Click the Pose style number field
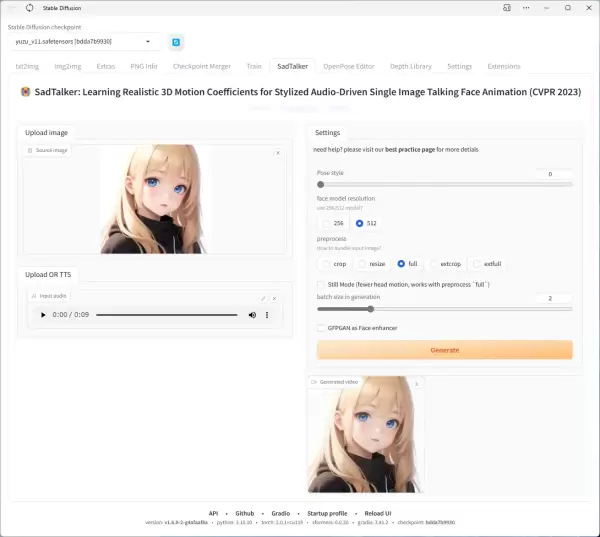The image size is (600, 537). [x=554, y=174]
